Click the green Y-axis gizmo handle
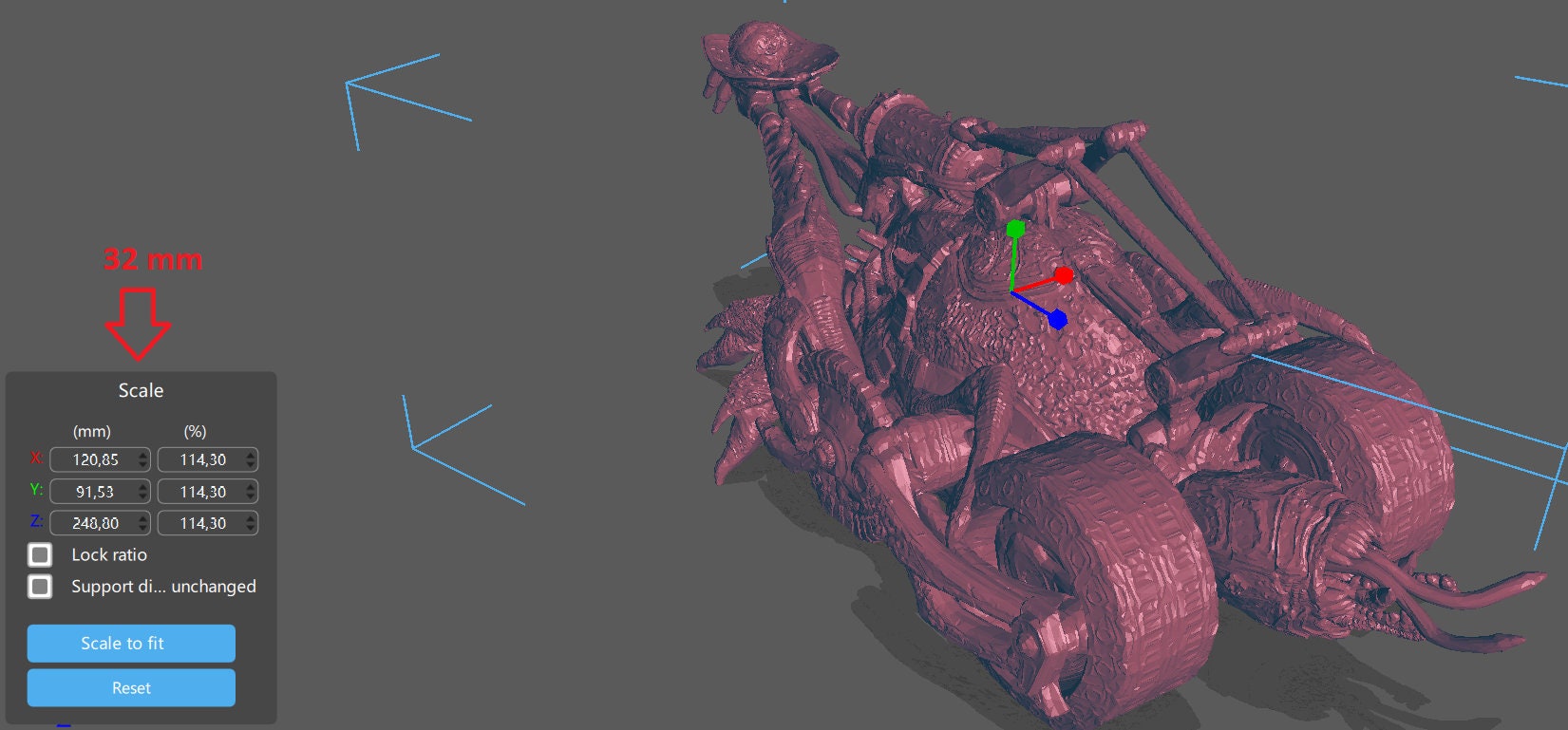 pos(1015,229)
